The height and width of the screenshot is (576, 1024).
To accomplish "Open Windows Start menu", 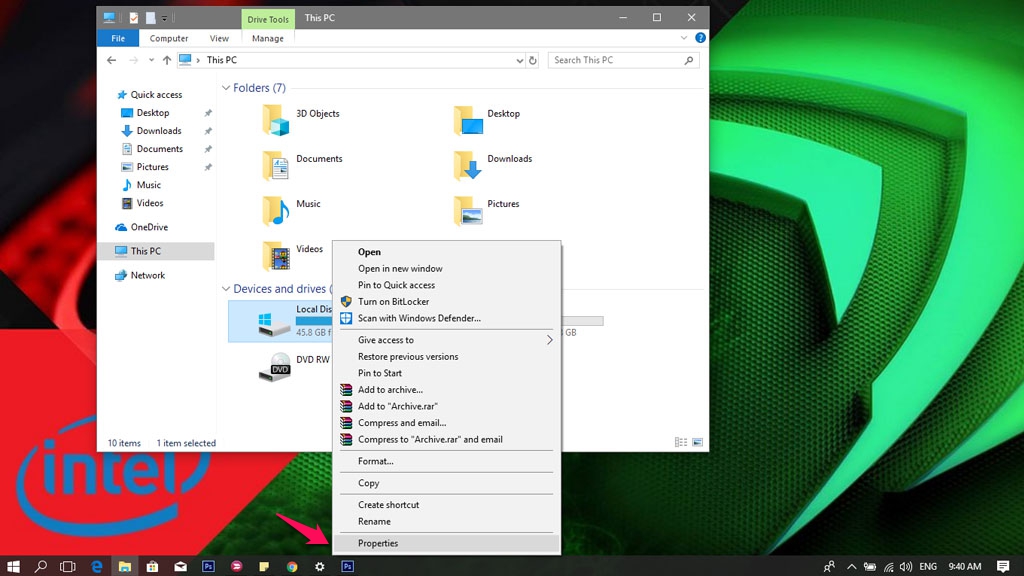I will (x=13, y=566).
